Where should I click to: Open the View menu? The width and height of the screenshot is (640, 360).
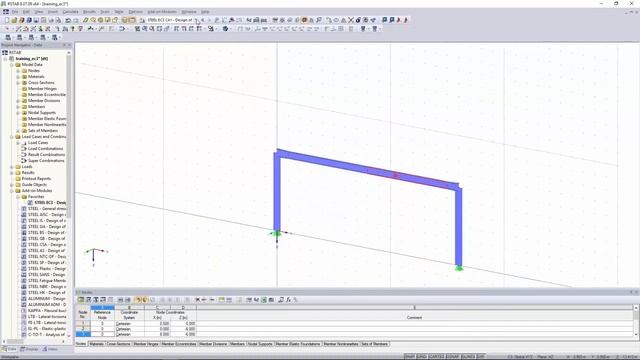click(38, 12)
